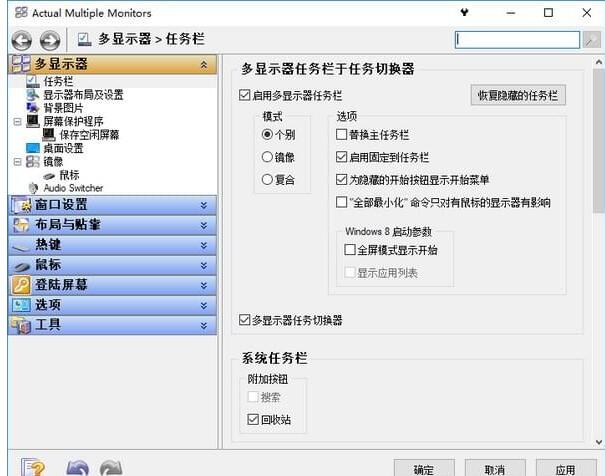
Task: Open 显示器布局及设置 tree item
Action: click(83, 95)
